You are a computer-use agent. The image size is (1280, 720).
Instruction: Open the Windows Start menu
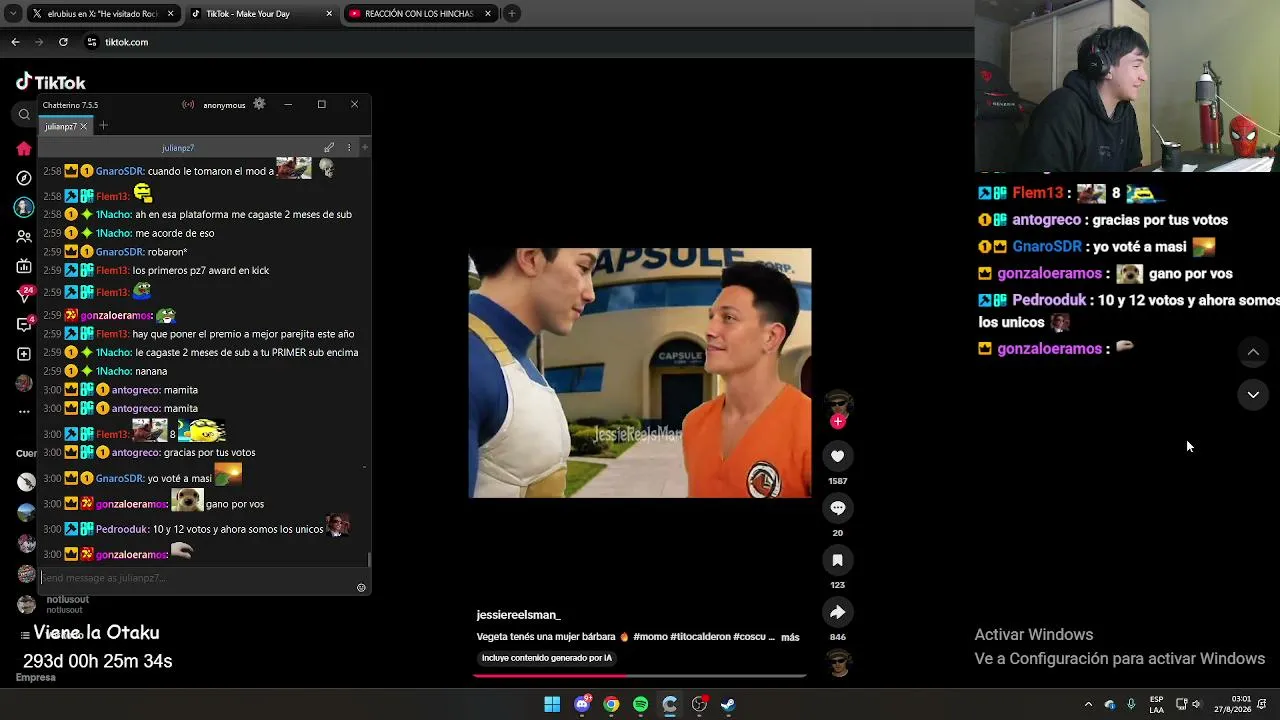point(552,704)
